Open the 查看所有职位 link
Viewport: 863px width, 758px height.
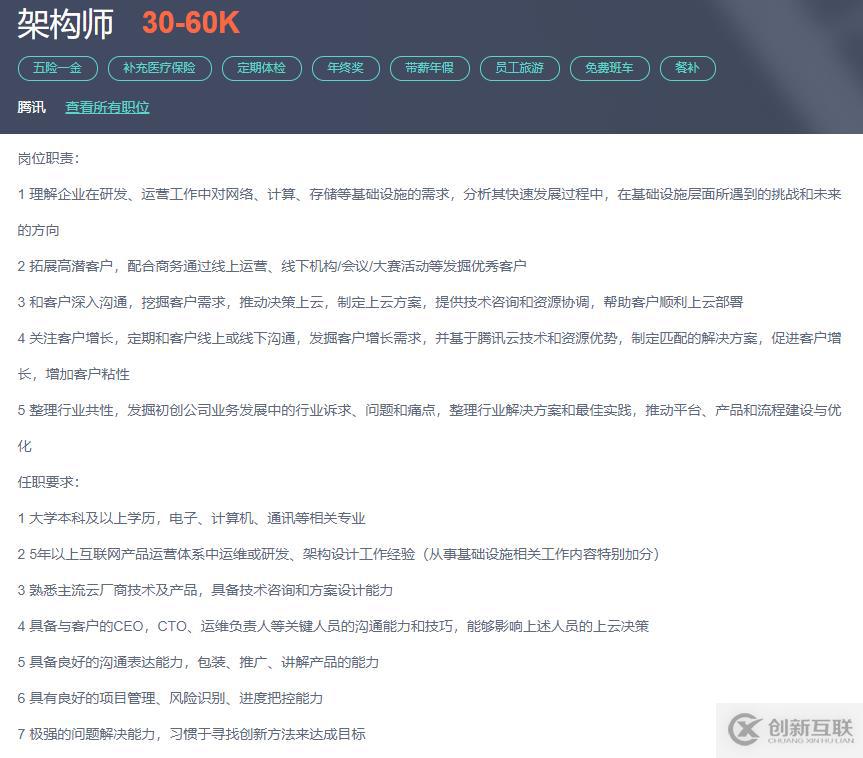click(107, 107)
